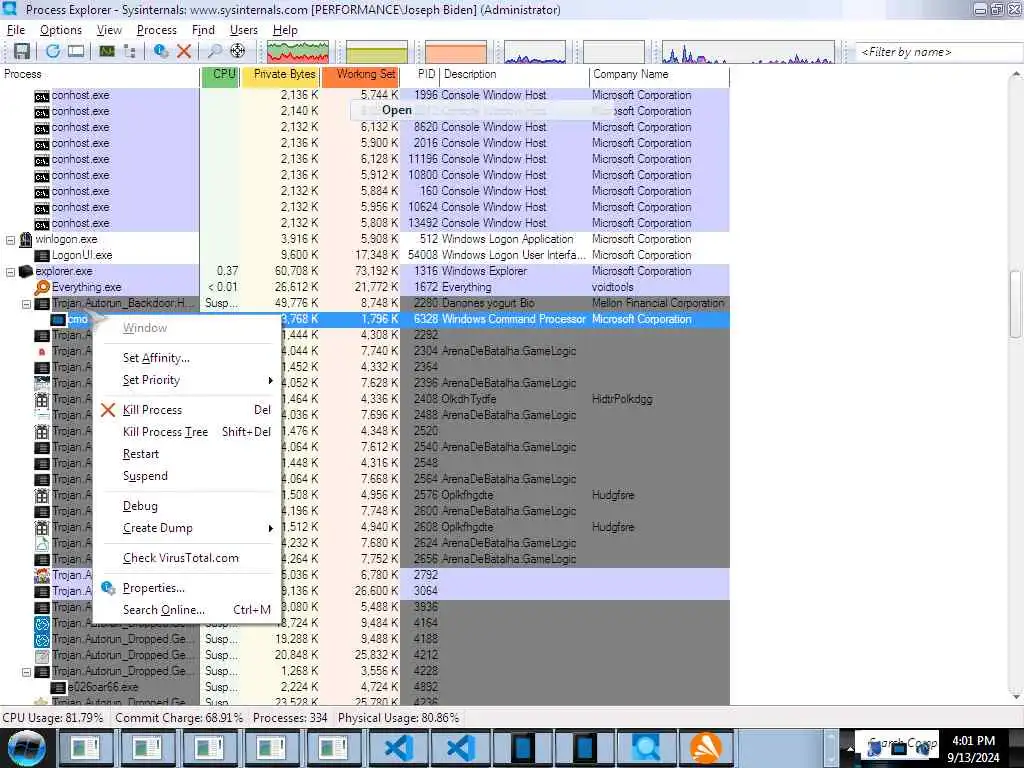
Task: Collapse the winlogon.exe tree node
Action: pos(10,240)
